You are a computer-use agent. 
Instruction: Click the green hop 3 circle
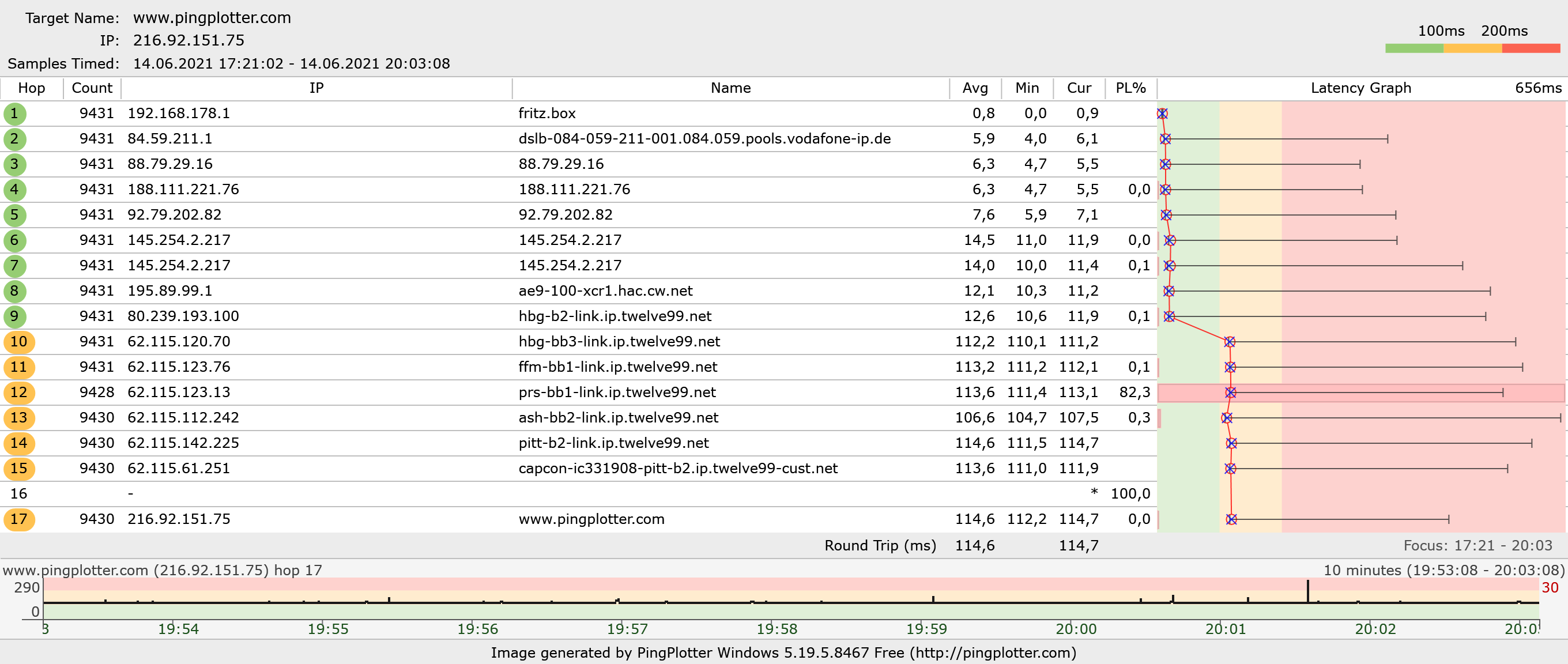(14, 164)
